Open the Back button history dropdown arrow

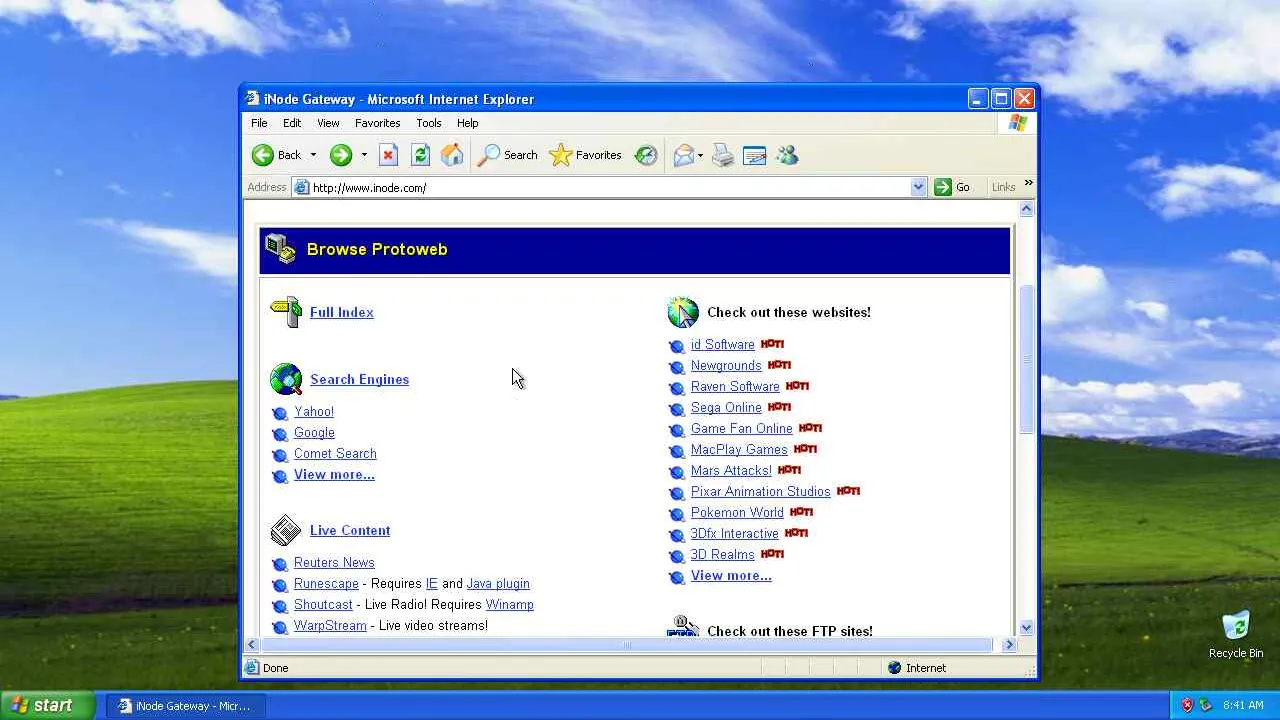click(x=313, y=155)
